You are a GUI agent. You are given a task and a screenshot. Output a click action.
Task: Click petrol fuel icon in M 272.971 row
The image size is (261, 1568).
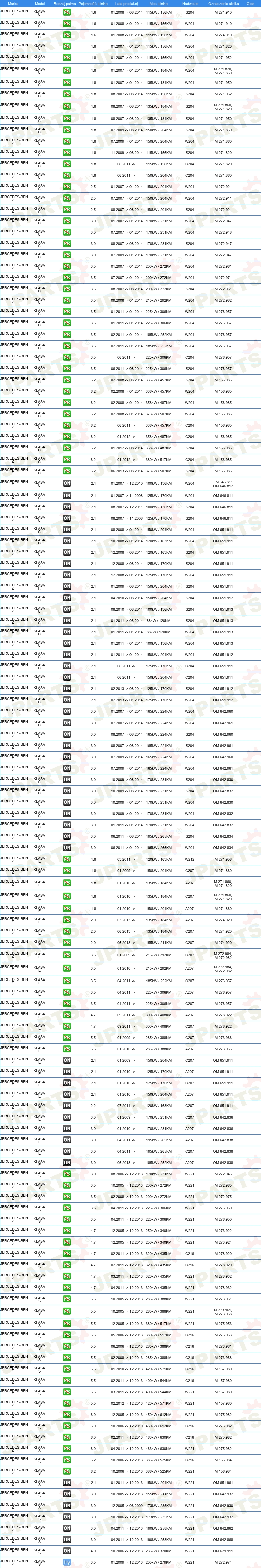tap(67, 278)
